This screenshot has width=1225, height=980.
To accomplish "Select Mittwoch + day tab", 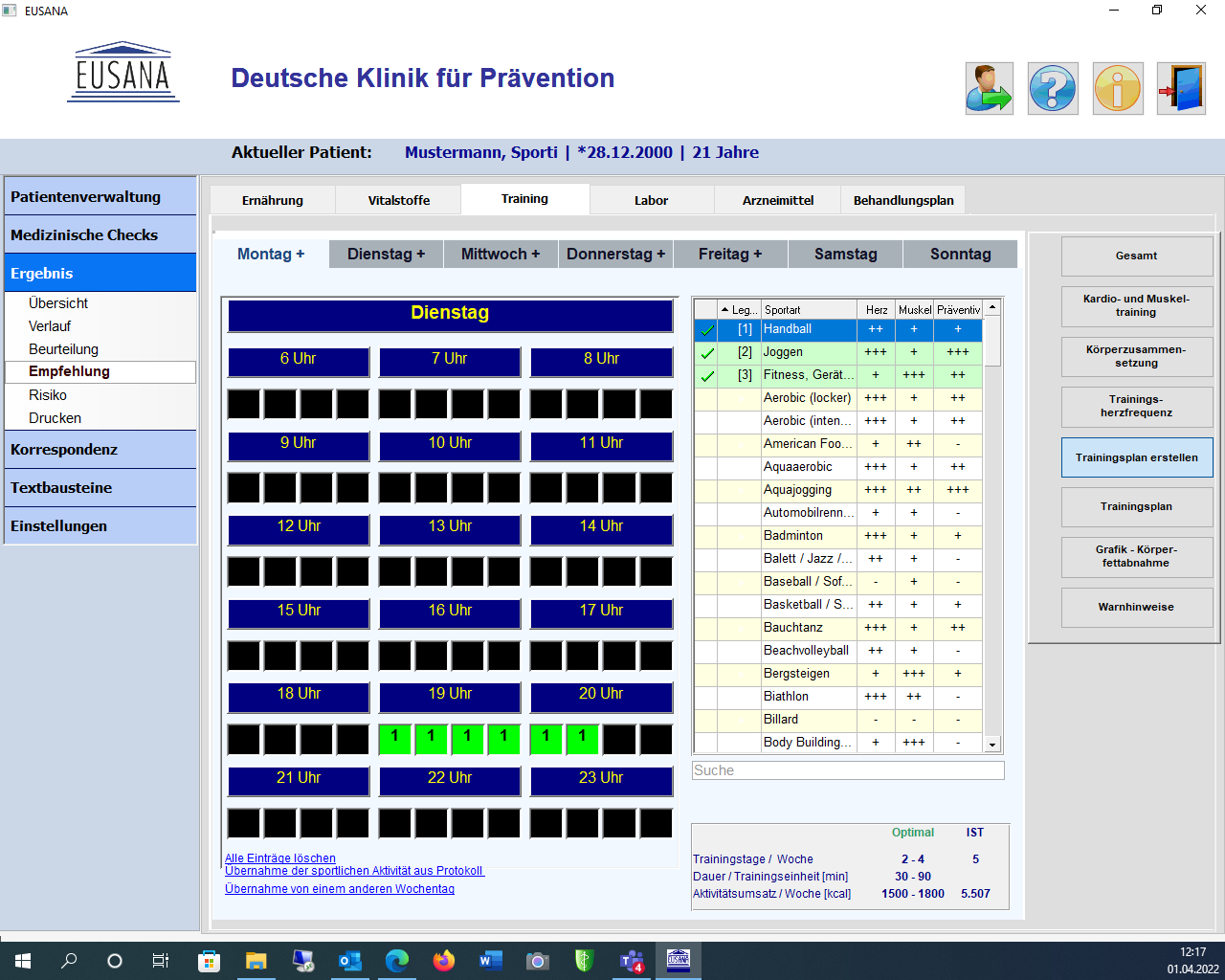I will 501,254.
